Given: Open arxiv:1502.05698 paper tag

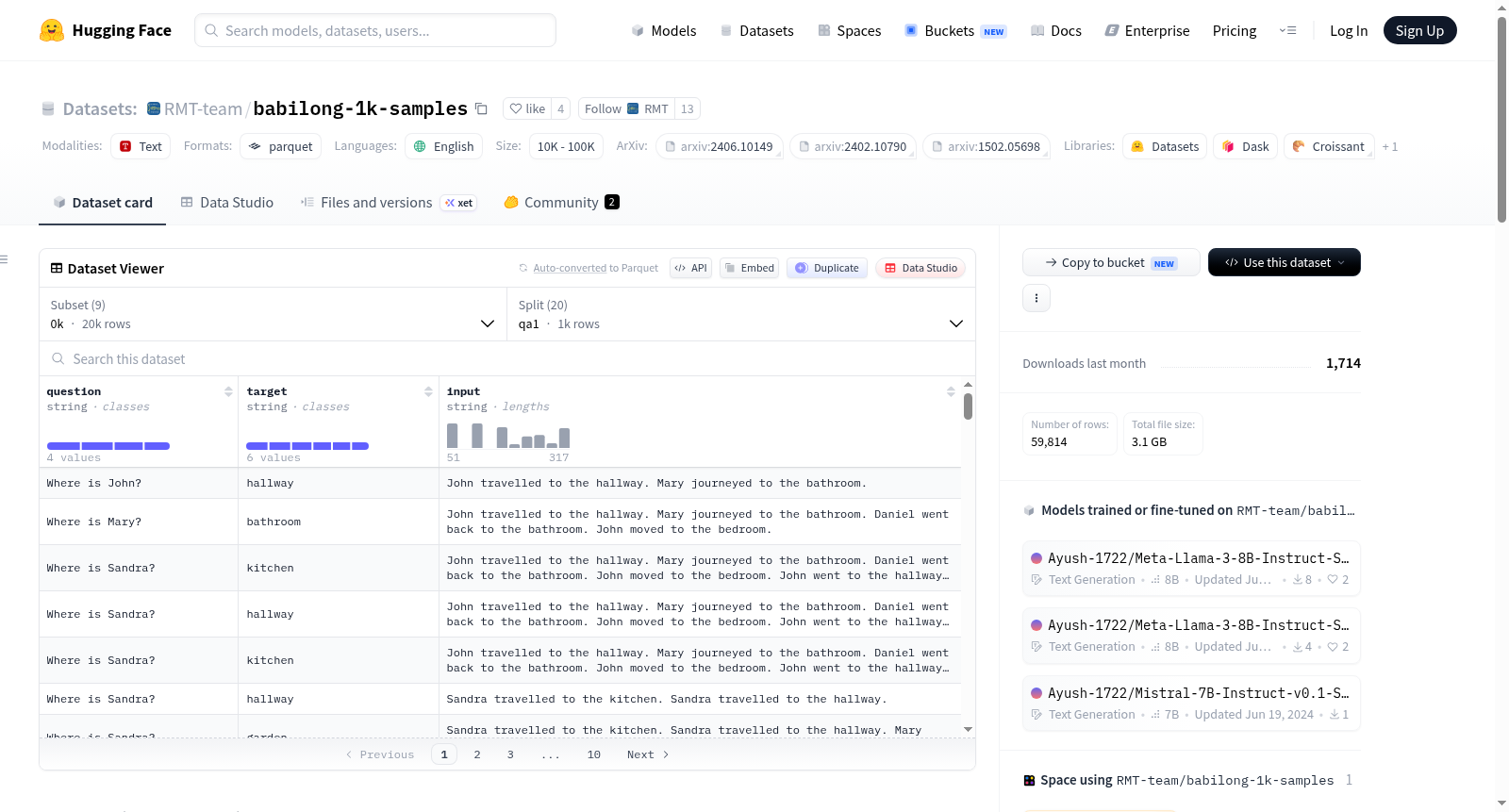Looking at the screenshot, I should tap(987, 146).
